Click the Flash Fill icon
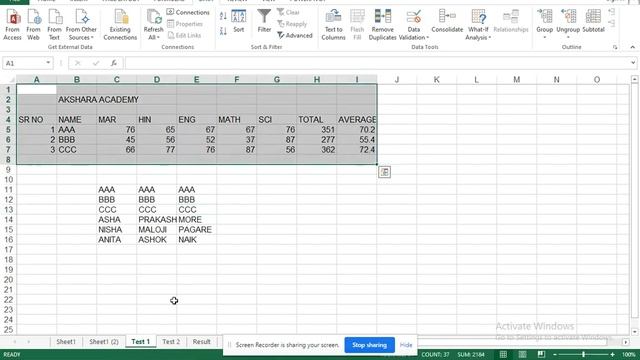 click(x=357, y=25)
